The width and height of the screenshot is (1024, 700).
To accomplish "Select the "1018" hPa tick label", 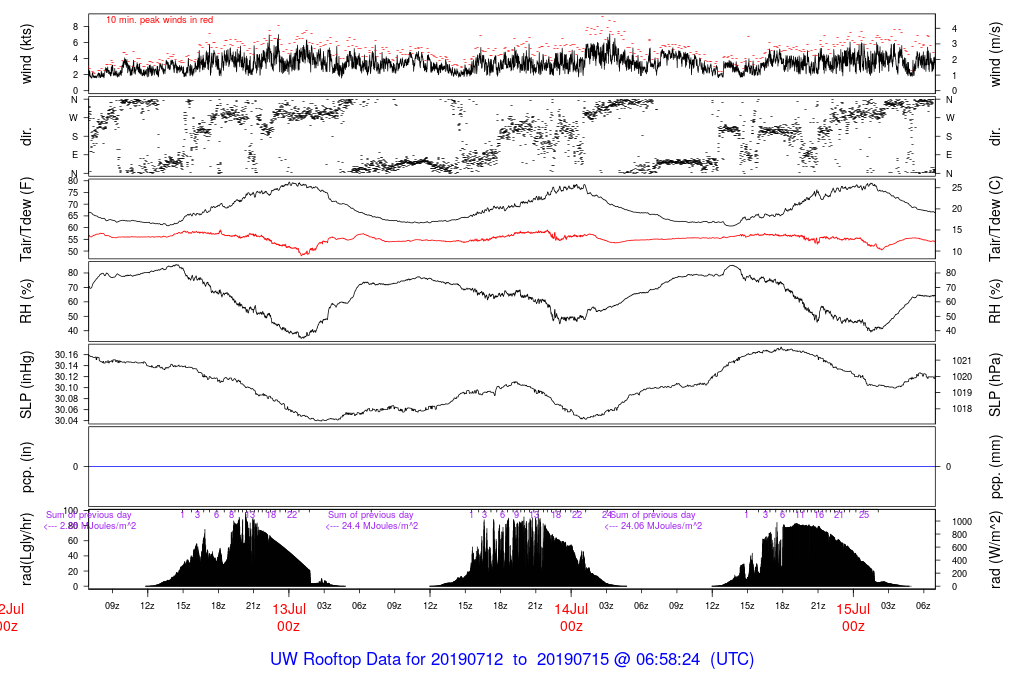I will tap(962, 409).
